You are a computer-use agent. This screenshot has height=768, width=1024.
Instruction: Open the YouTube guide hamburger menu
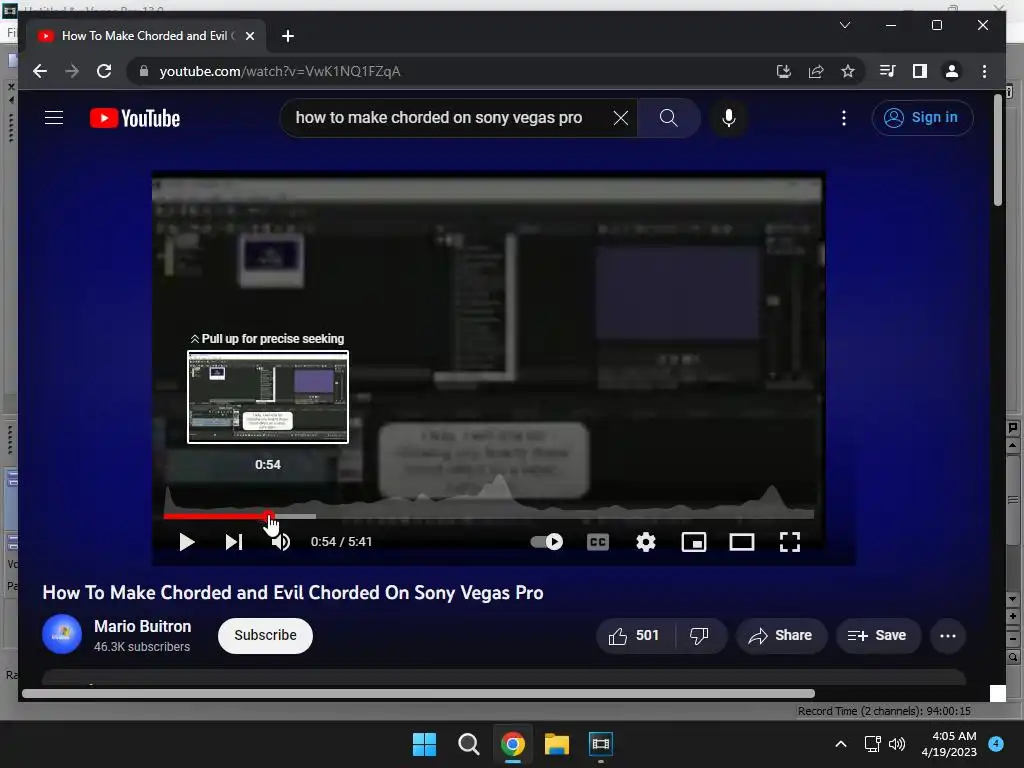coord(54,118)
